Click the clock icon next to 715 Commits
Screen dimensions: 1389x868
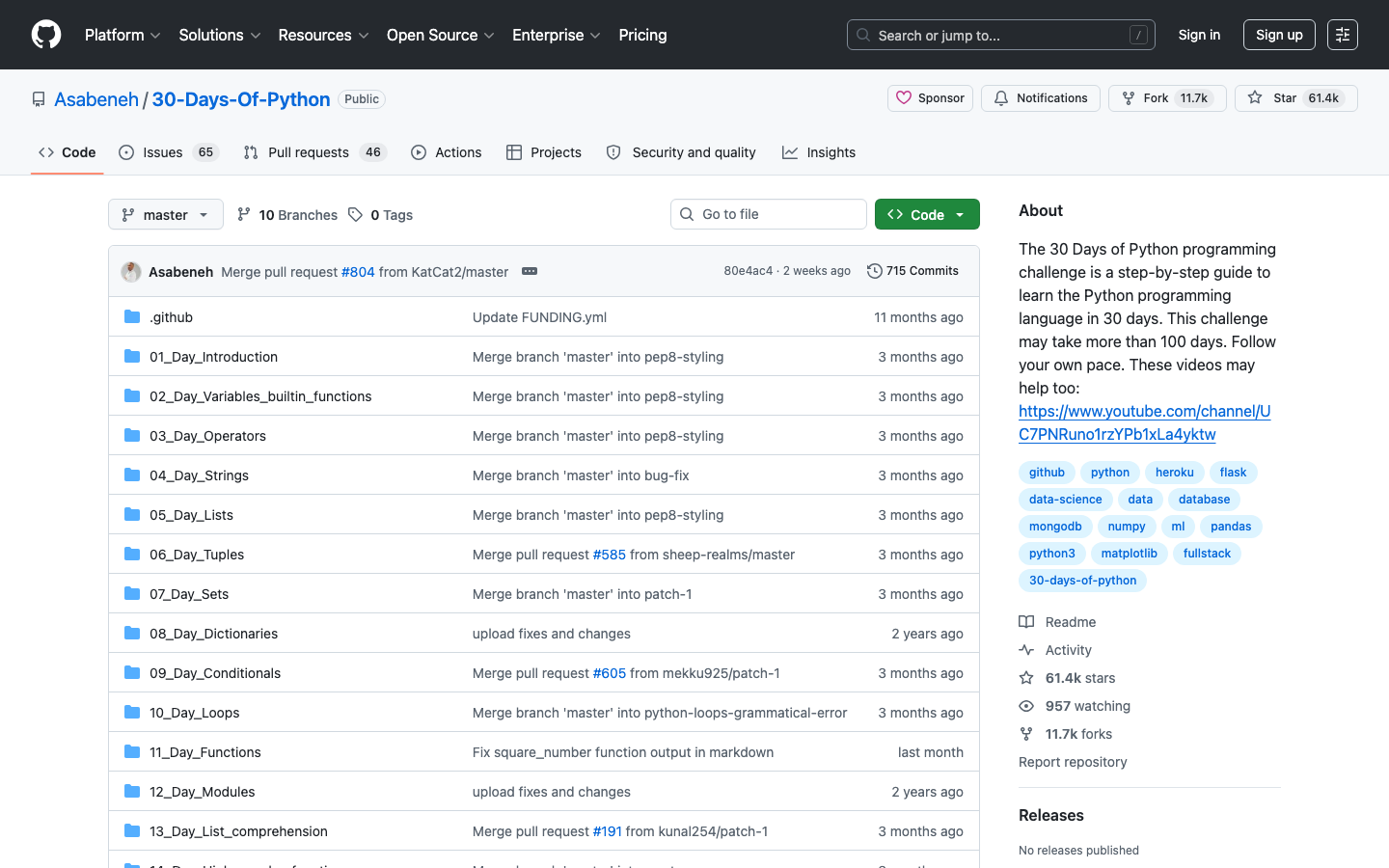click(875, 271)
